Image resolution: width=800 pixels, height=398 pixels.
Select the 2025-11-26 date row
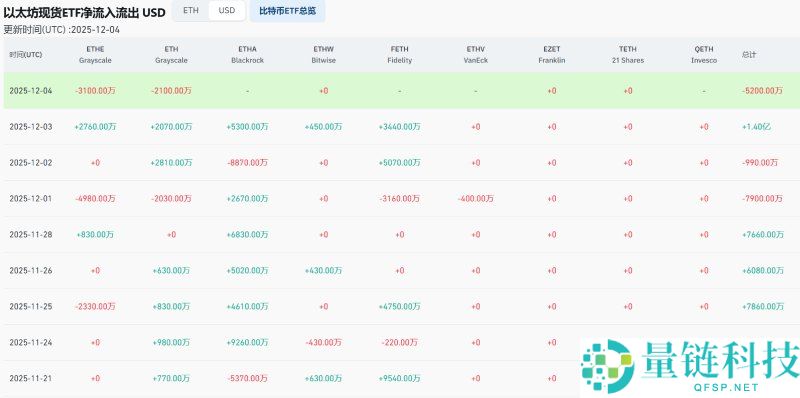pos(402,270)
